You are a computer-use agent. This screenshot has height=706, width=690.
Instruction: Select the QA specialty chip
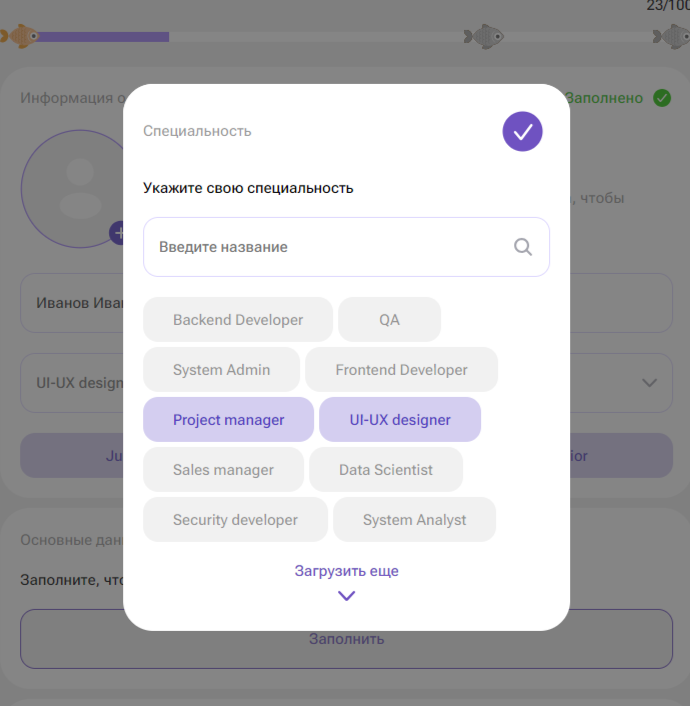[x=389, y=320]
